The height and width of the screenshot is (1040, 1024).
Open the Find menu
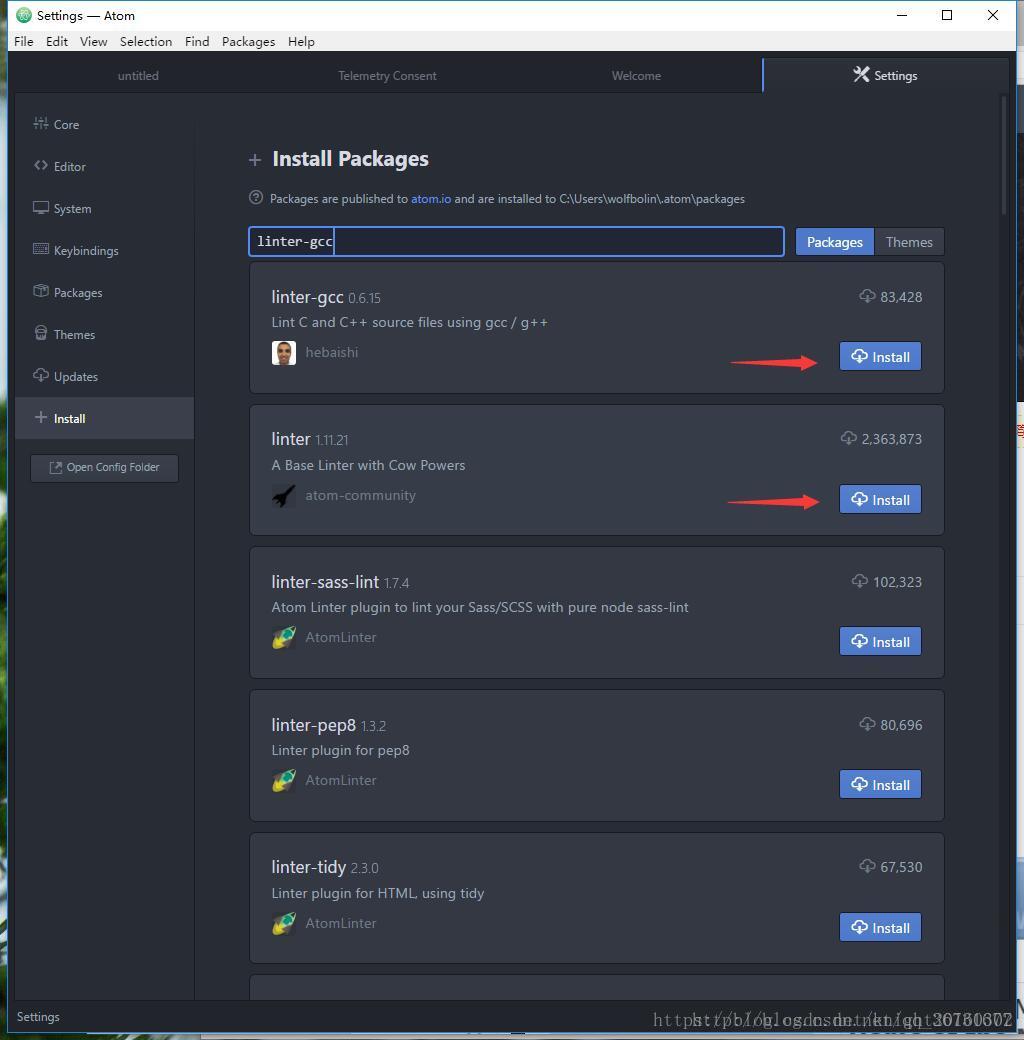[197, 41]
